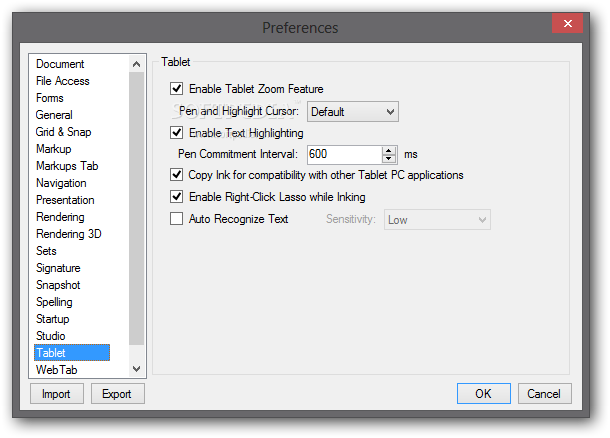Select Signature category

58,268
